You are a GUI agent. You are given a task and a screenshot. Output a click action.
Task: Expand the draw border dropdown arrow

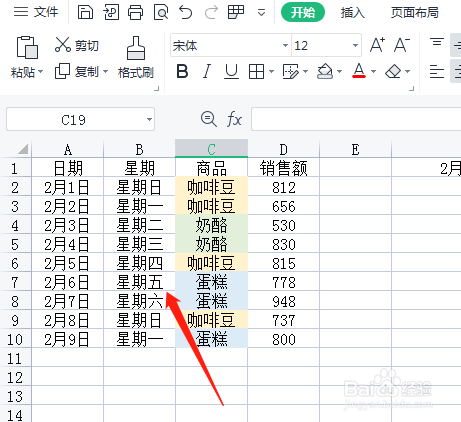(305, 71)
